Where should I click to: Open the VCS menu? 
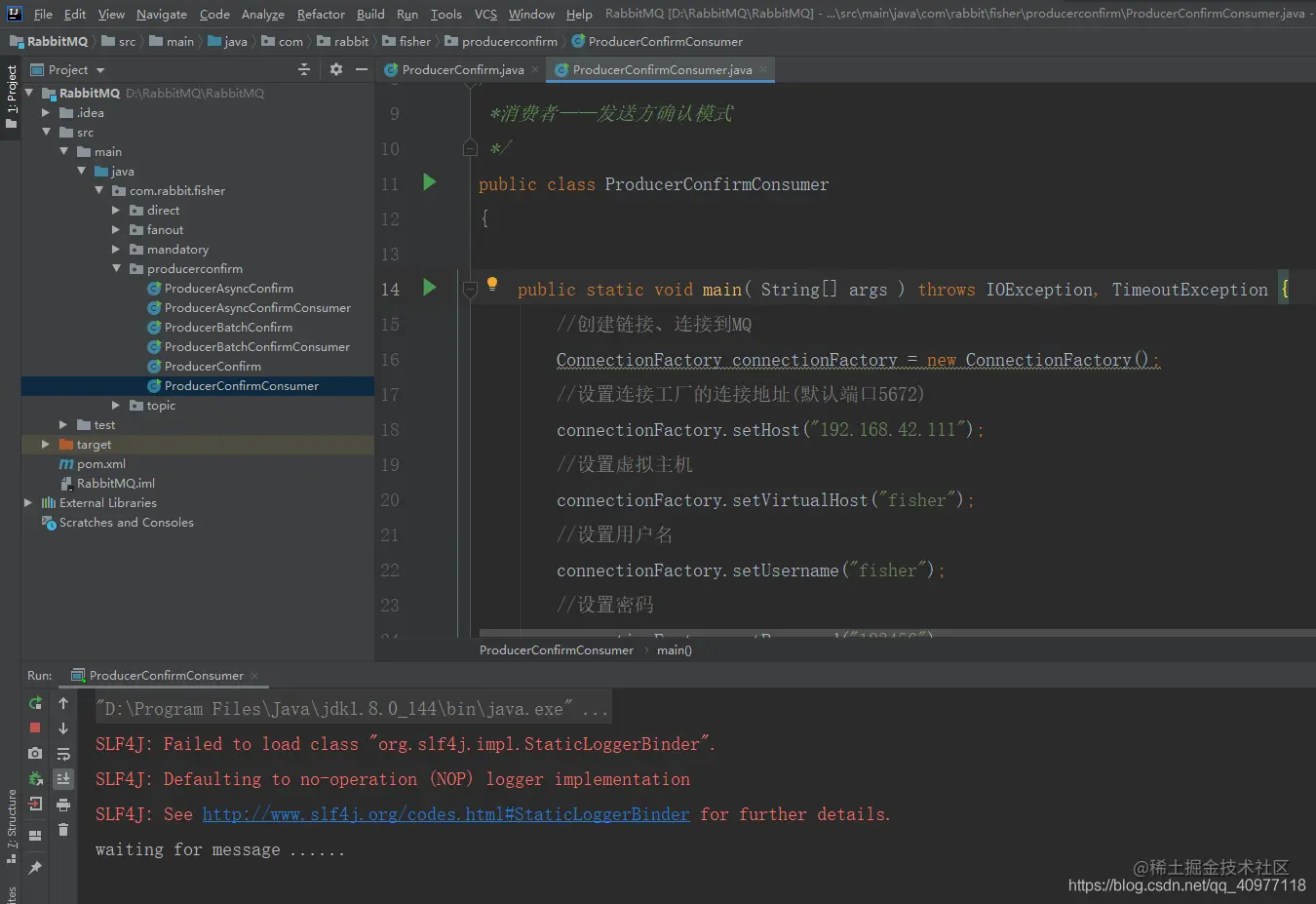click(x=485, y=14)
